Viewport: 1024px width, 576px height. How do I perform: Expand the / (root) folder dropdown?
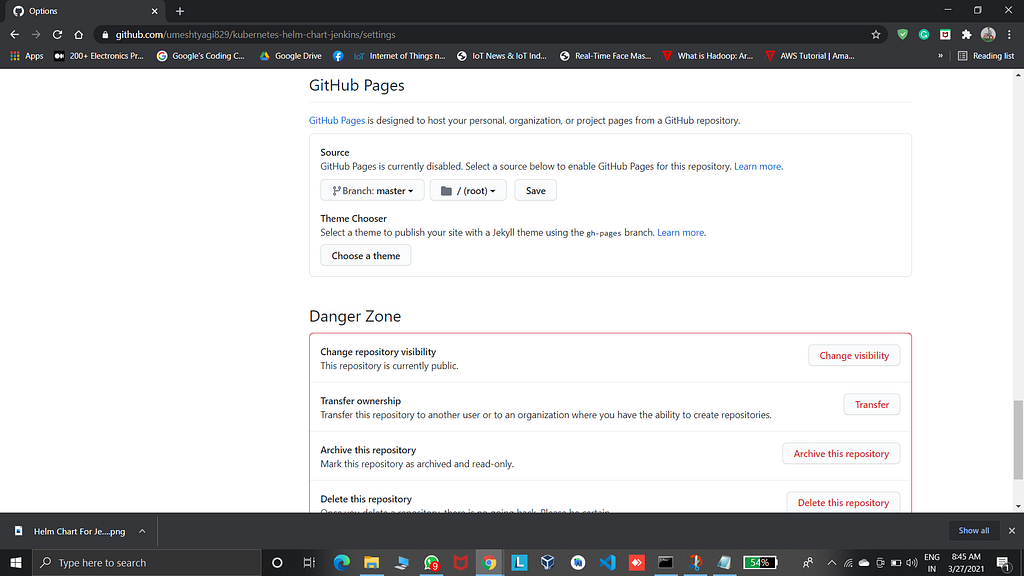point(468,191)
